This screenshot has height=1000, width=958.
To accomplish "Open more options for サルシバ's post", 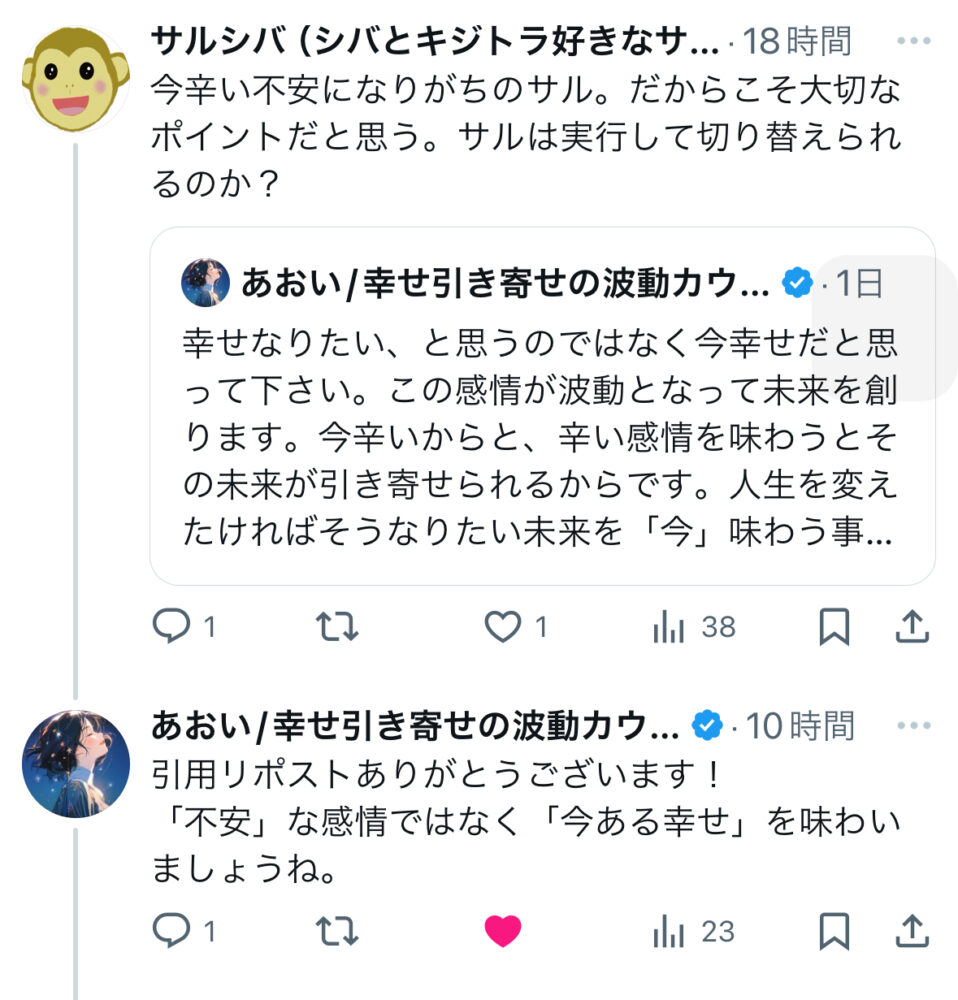I will pos(914,42).
